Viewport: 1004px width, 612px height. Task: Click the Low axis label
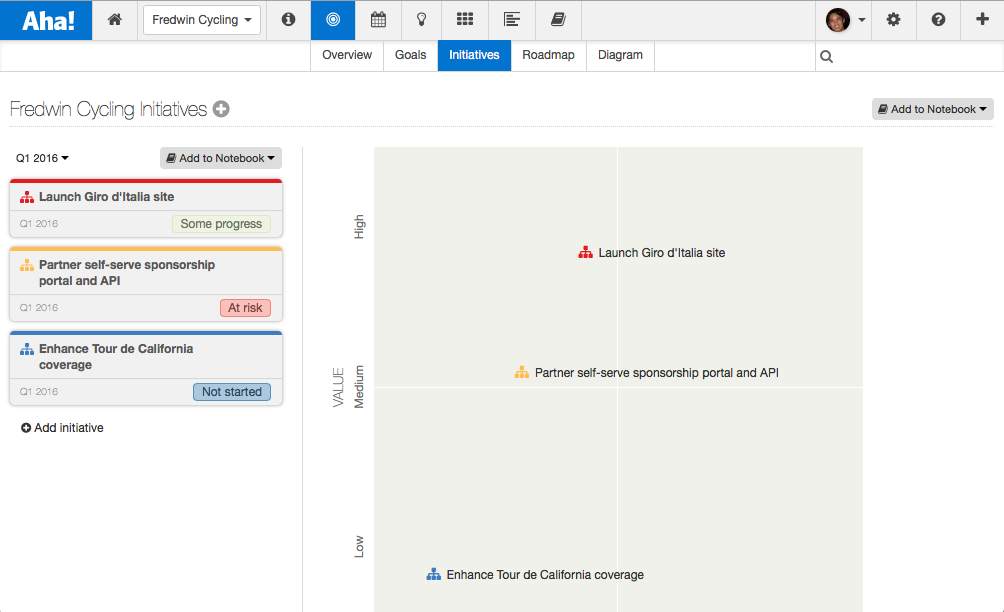[359, 546]
